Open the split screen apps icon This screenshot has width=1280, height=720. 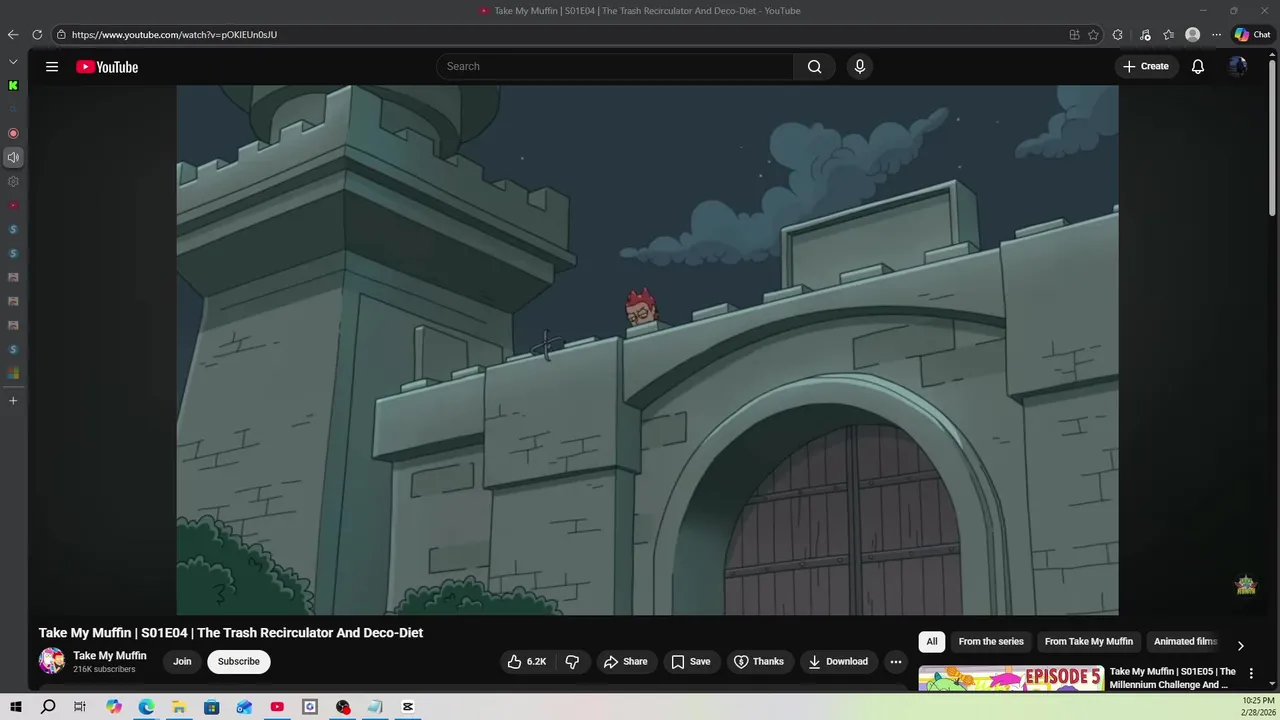click(x=1074, y=34)
